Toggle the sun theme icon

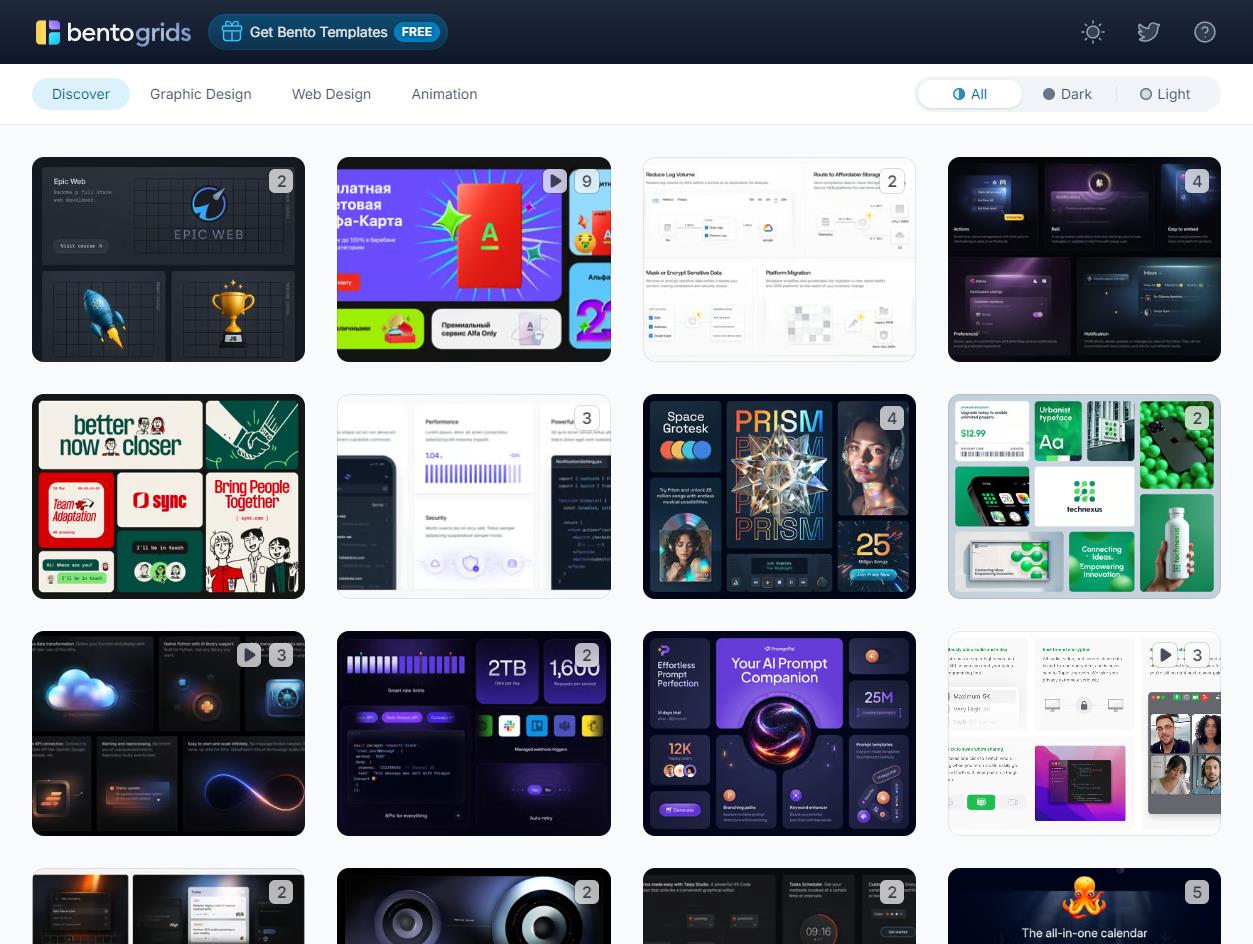[x=1093, y=32]
